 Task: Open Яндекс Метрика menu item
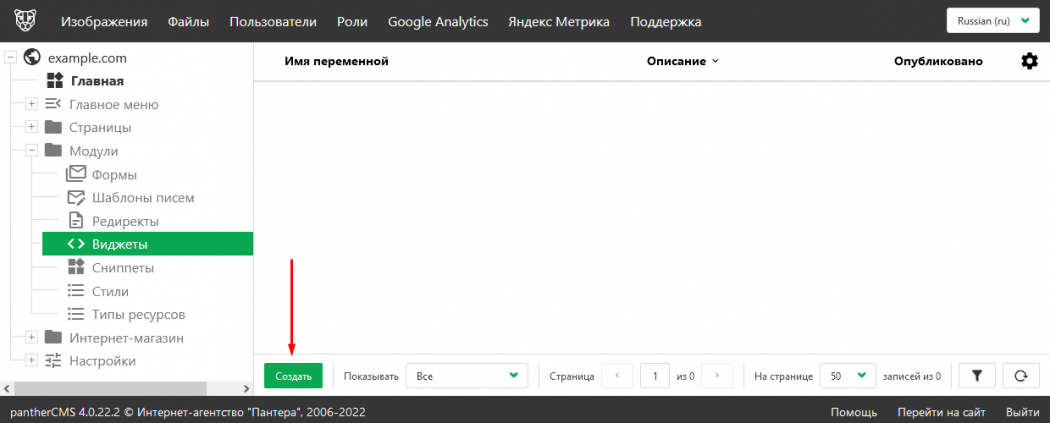[558, 22]
